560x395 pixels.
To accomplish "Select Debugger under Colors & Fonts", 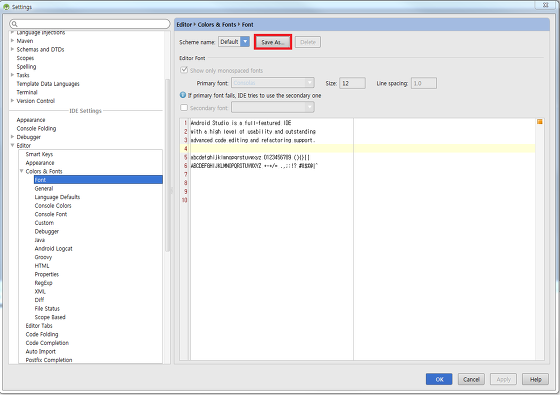I will tap(46, 231).
